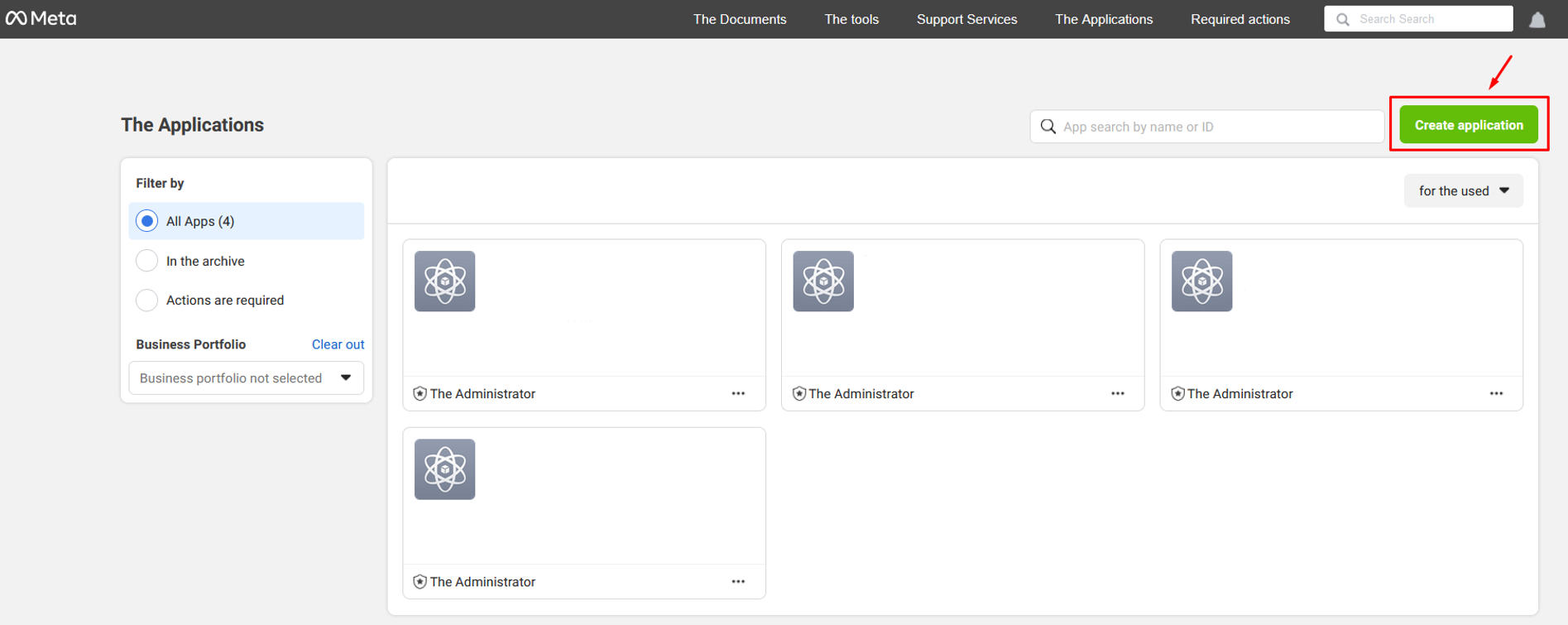This screenshot has height=625, width=1568.
Task: Open The Documents menu
Action: click(x=739, y=19)
